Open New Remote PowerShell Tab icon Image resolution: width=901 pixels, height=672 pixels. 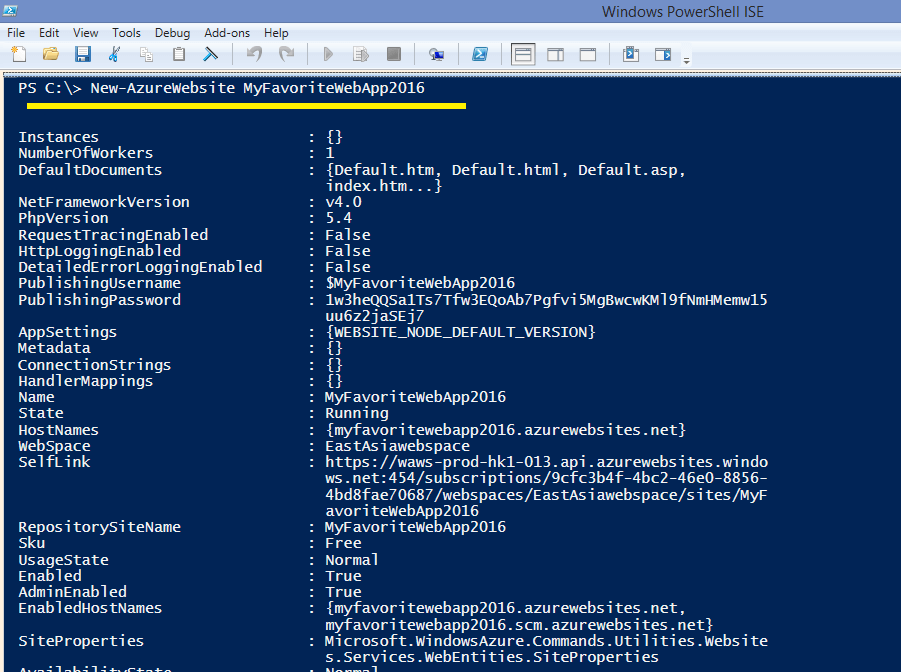pos(437,54)
